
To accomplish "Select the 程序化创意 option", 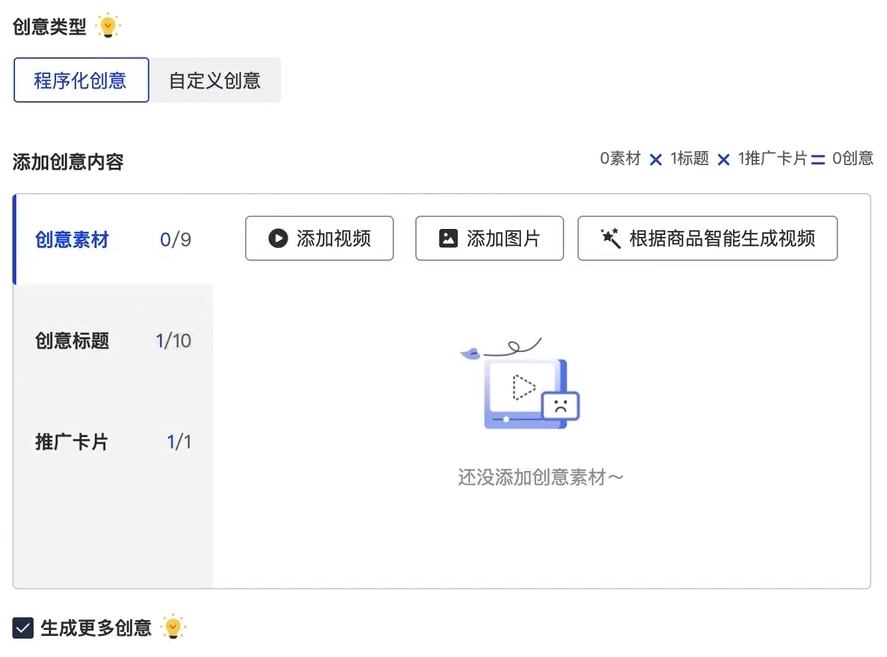I will pos(81,80).
